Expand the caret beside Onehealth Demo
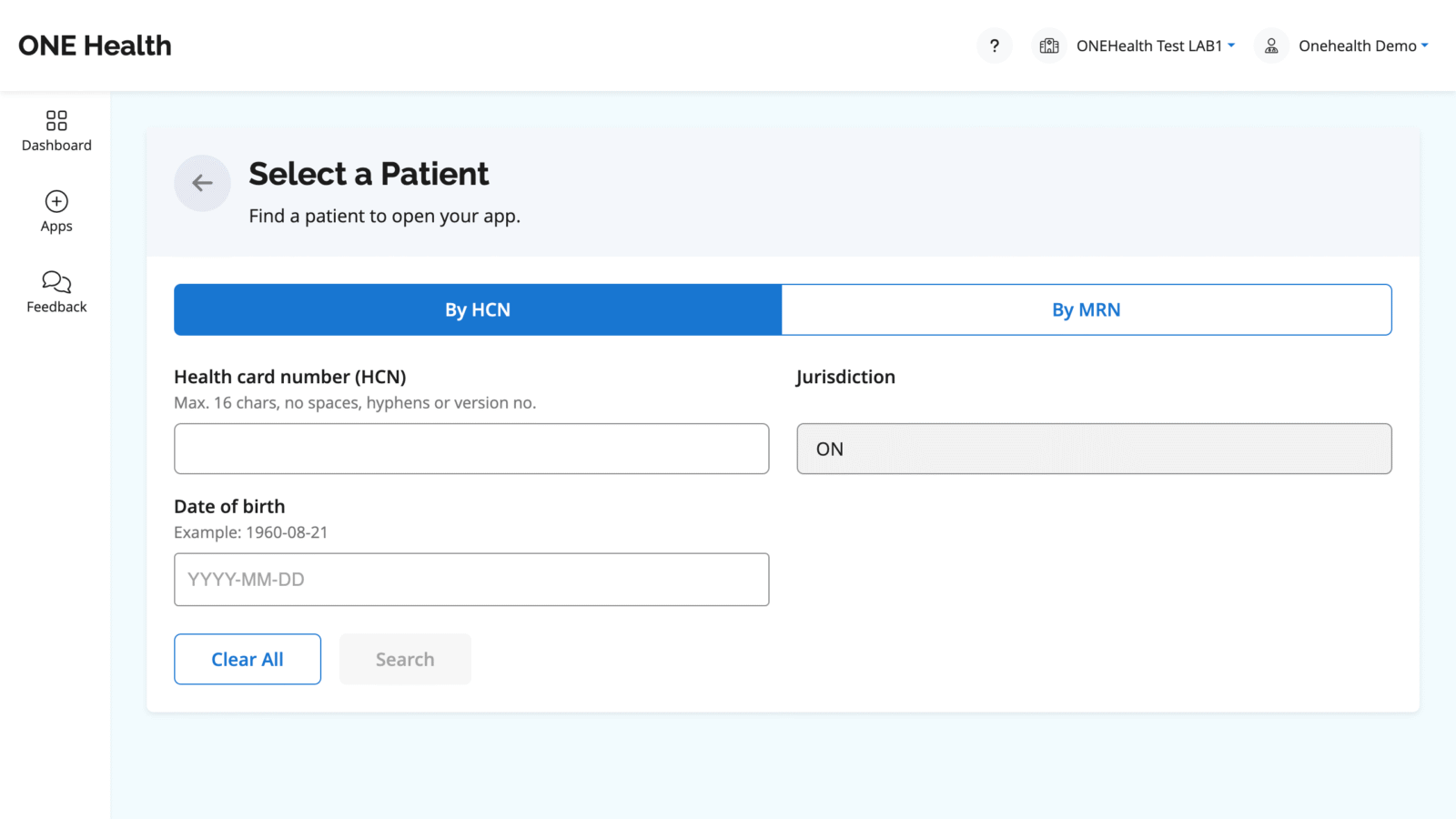The height and width of the screenshot is (819, 1456). tap(1425, 45)
